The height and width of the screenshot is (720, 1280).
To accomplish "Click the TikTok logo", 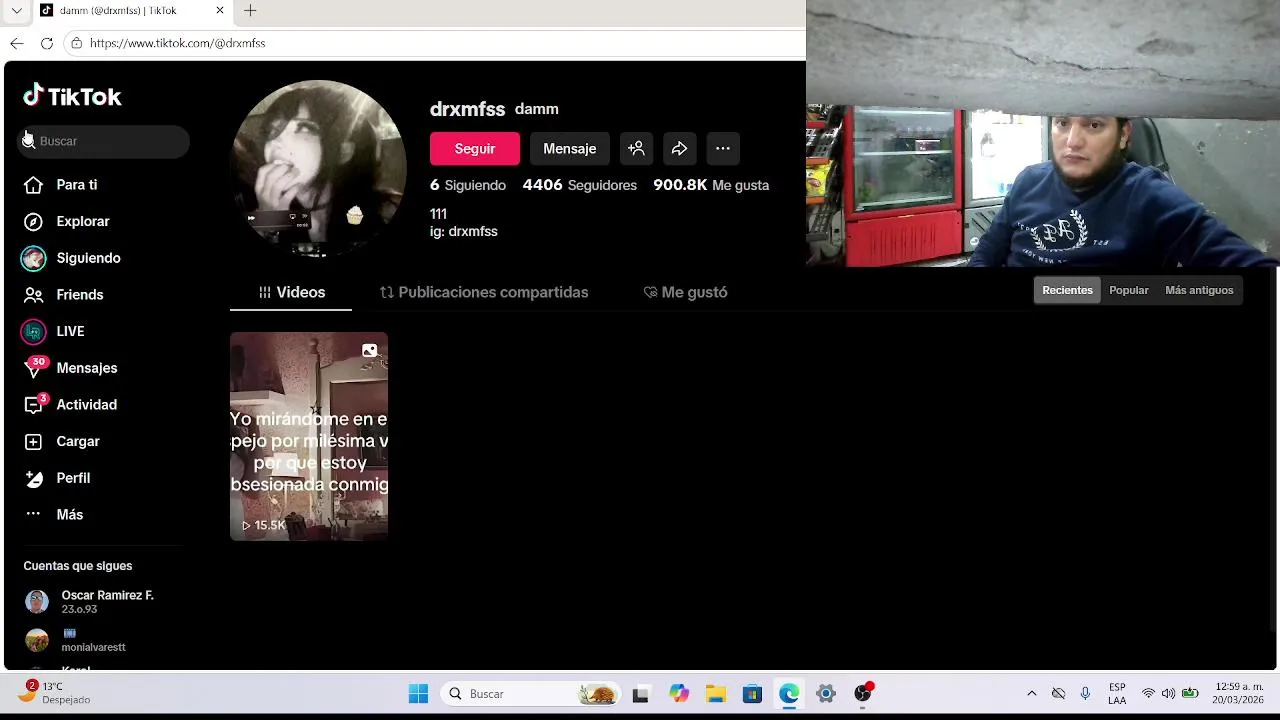I will coord(72,96).
